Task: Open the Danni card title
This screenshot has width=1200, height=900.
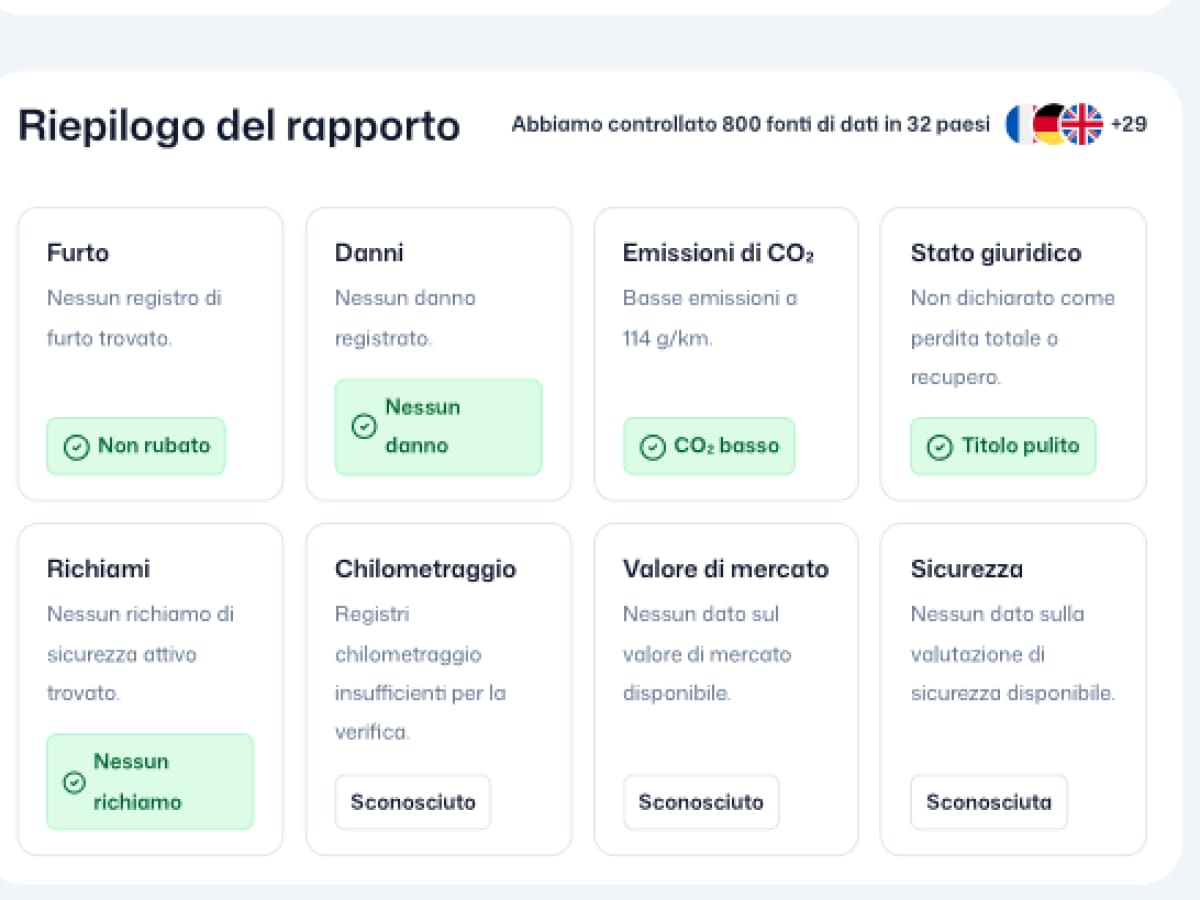Action: coord(369,253)
